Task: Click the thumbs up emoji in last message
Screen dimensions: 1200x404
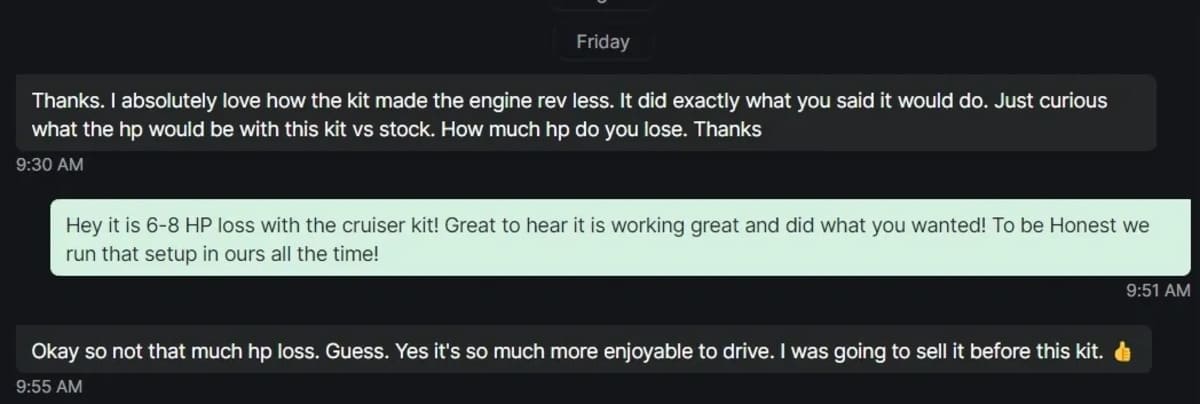Action: tap(1121, 351)
